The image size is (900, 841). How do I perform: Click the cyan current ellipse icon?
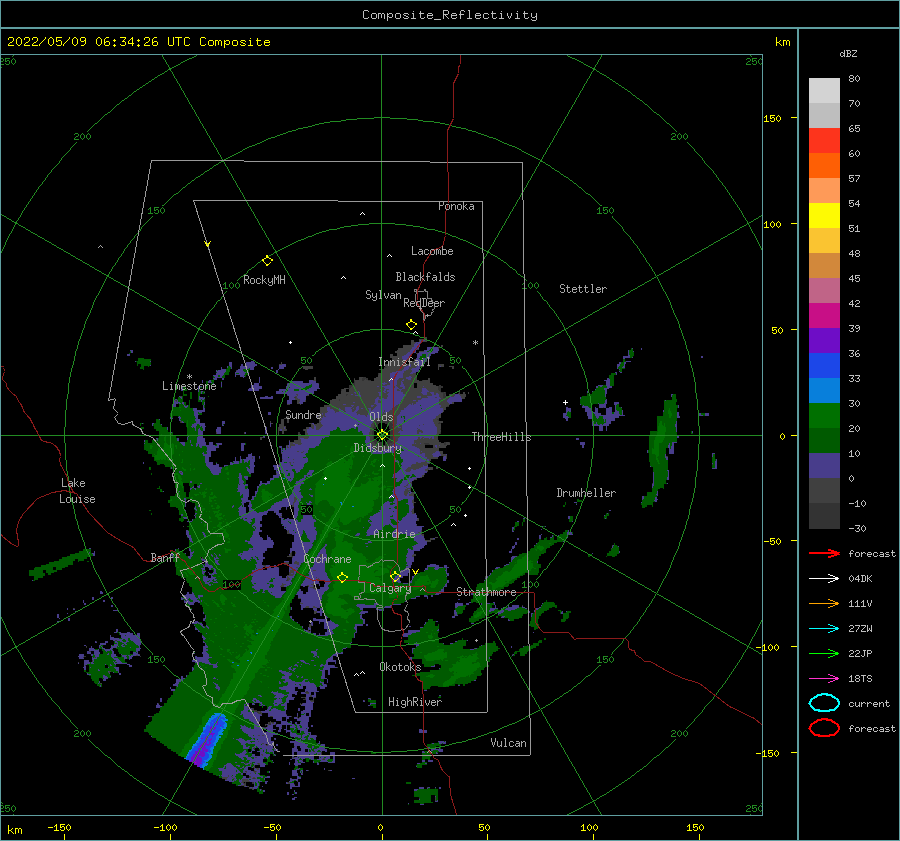coord(824,703)
